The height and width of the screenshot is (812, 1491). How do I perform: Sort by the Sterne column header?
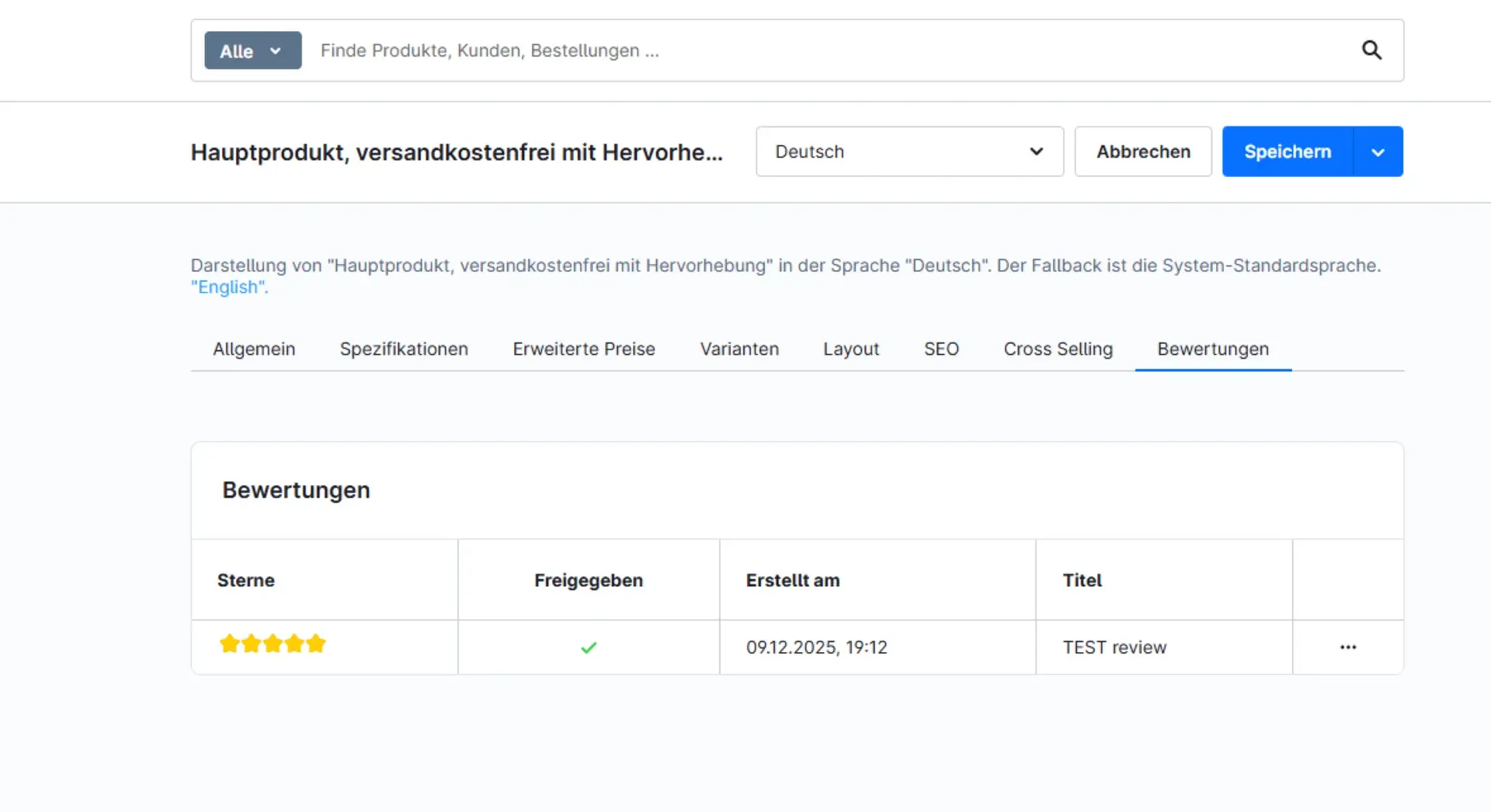(x=325, y=580)
